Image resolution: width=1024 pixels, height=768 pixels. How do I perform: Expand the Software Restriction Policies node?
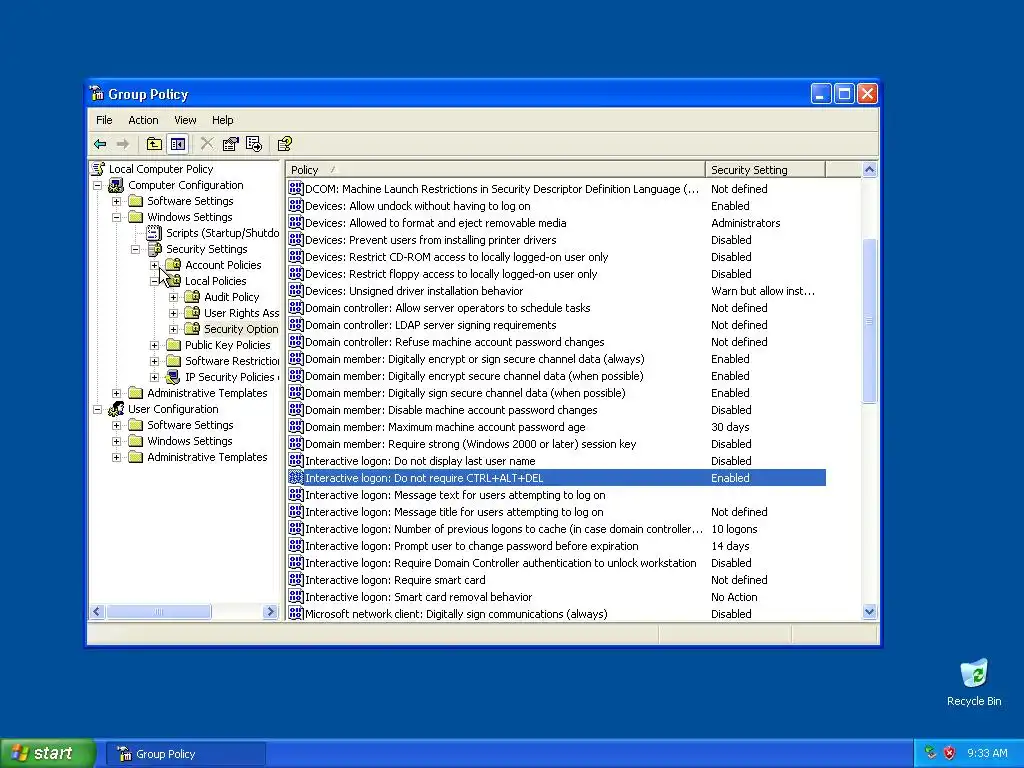coord(154,361)
